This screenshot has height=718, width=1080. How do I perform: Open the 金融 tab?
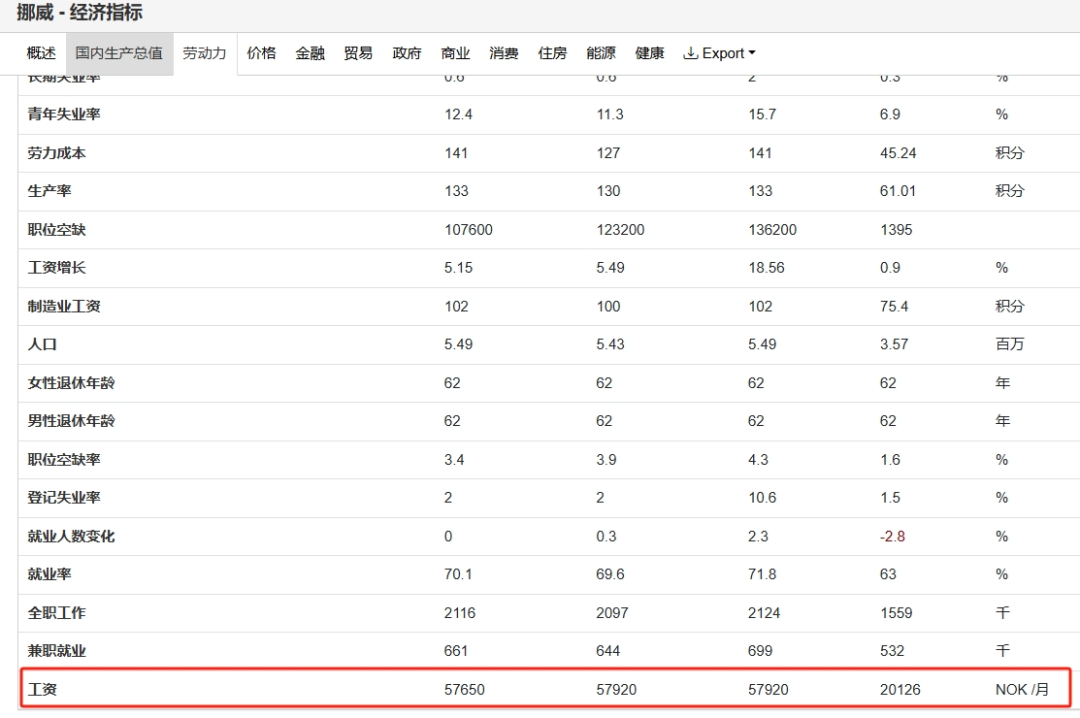pyautogui.click(x=310, y=53)
